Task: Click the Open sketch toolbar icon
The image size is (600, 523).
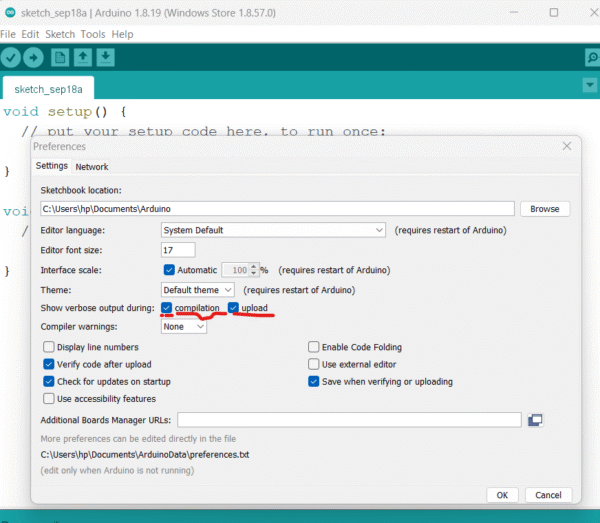Action: [x=83, y=57]
